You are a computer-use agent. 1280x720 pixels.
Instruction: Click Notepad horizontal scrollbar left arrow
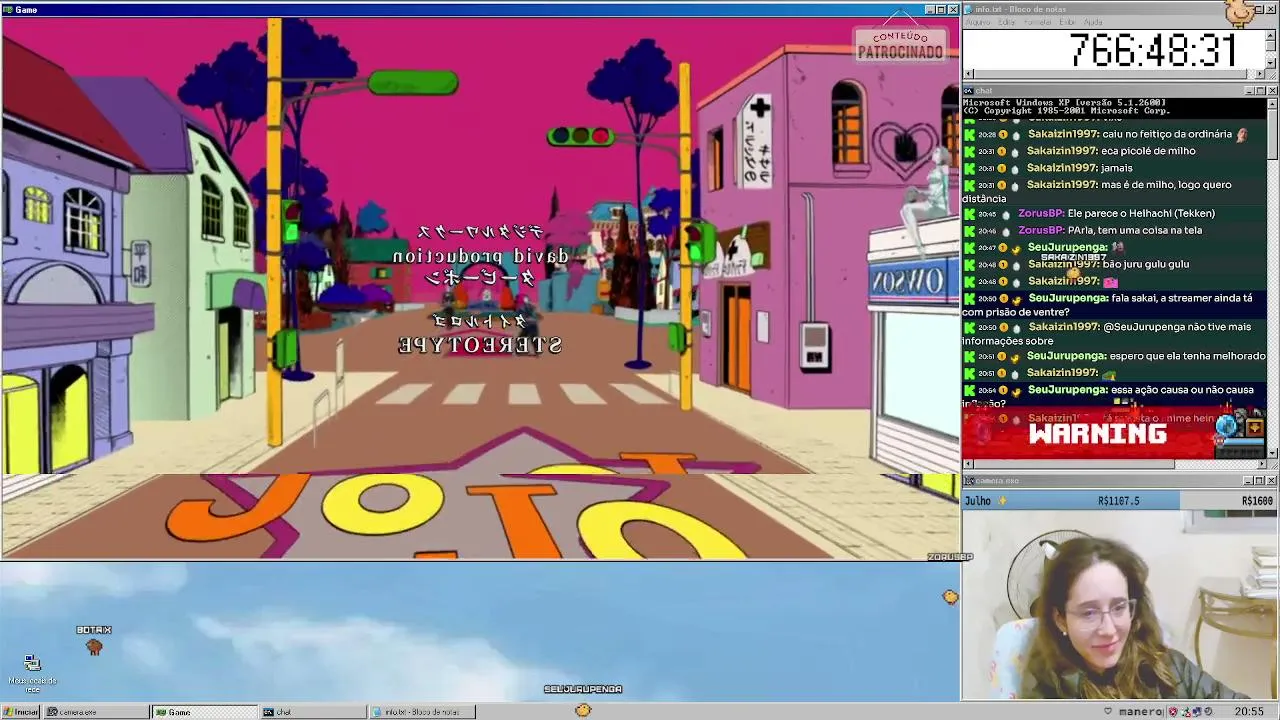coord(968,74)
